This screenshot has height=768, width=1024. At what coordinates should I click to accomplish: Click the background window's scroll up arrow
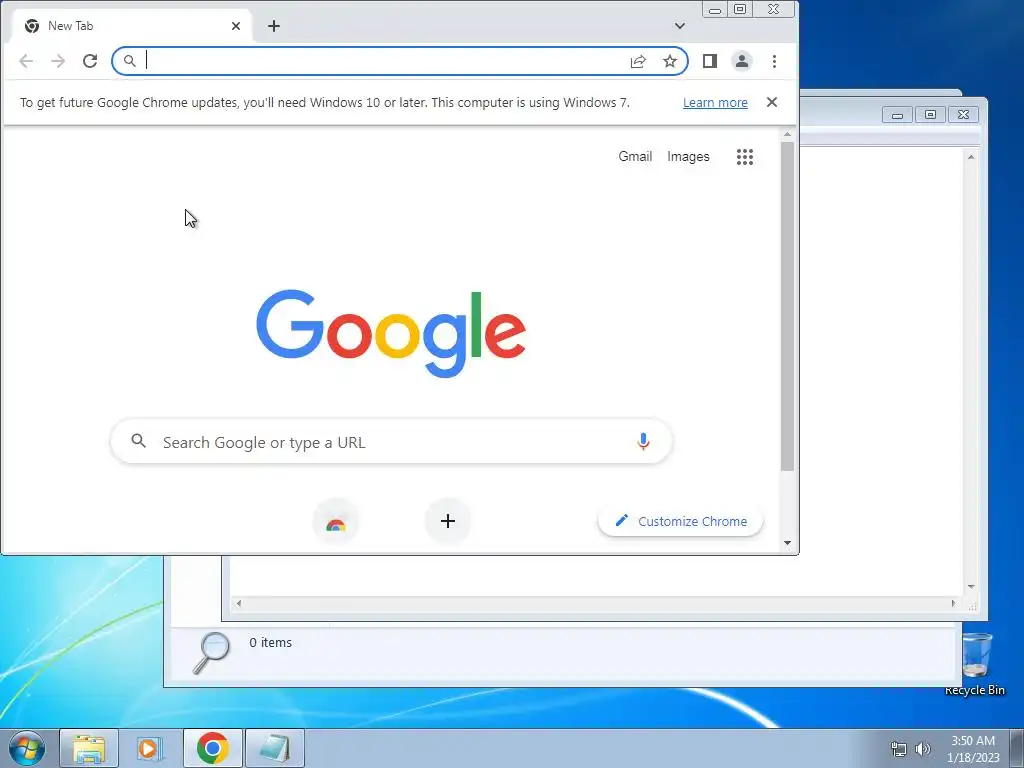coord(972,157)
